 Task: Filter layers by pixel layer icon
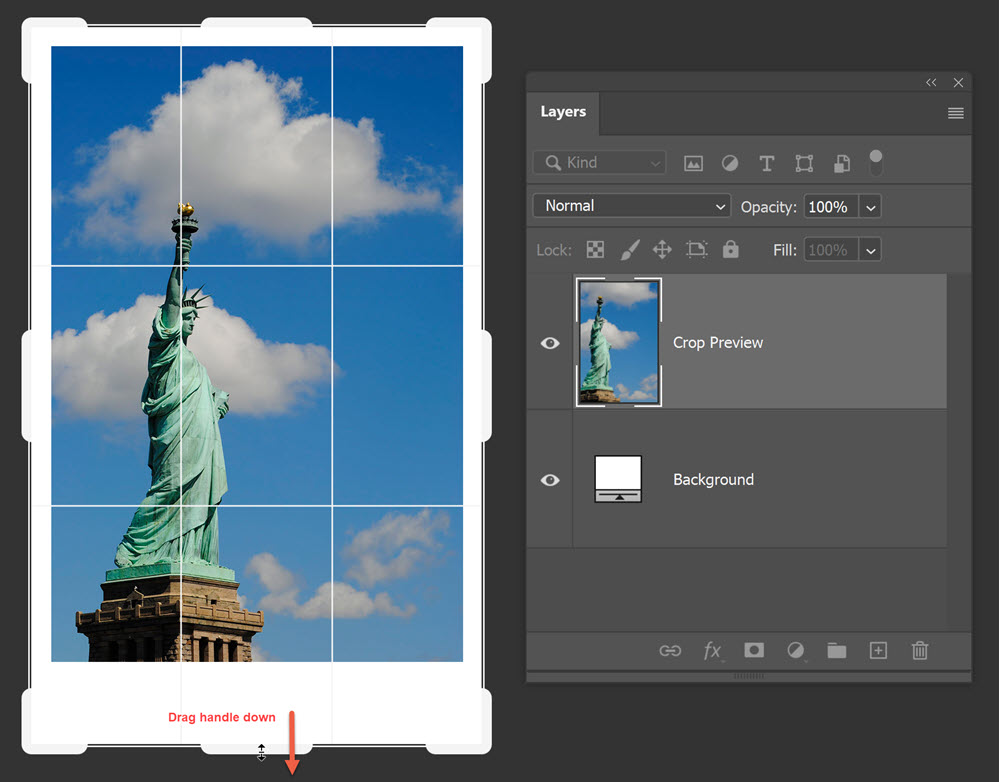pyautogui.click(x=693, y=163)
